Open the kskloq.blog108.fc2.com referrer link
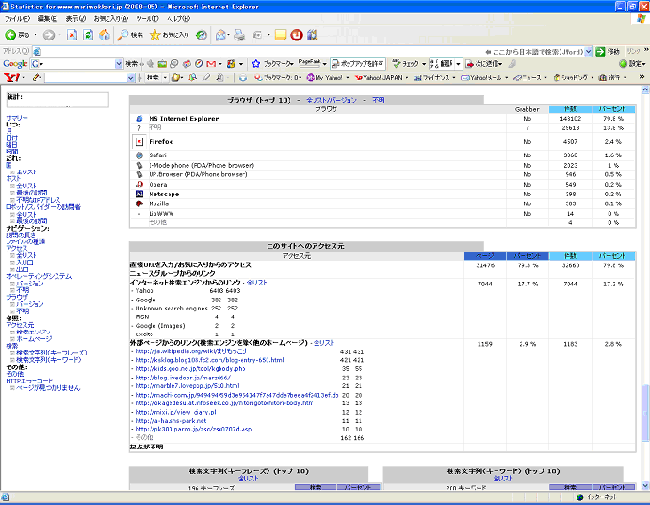650x505 pixels. pyautogui.click(x=210, y=360)
